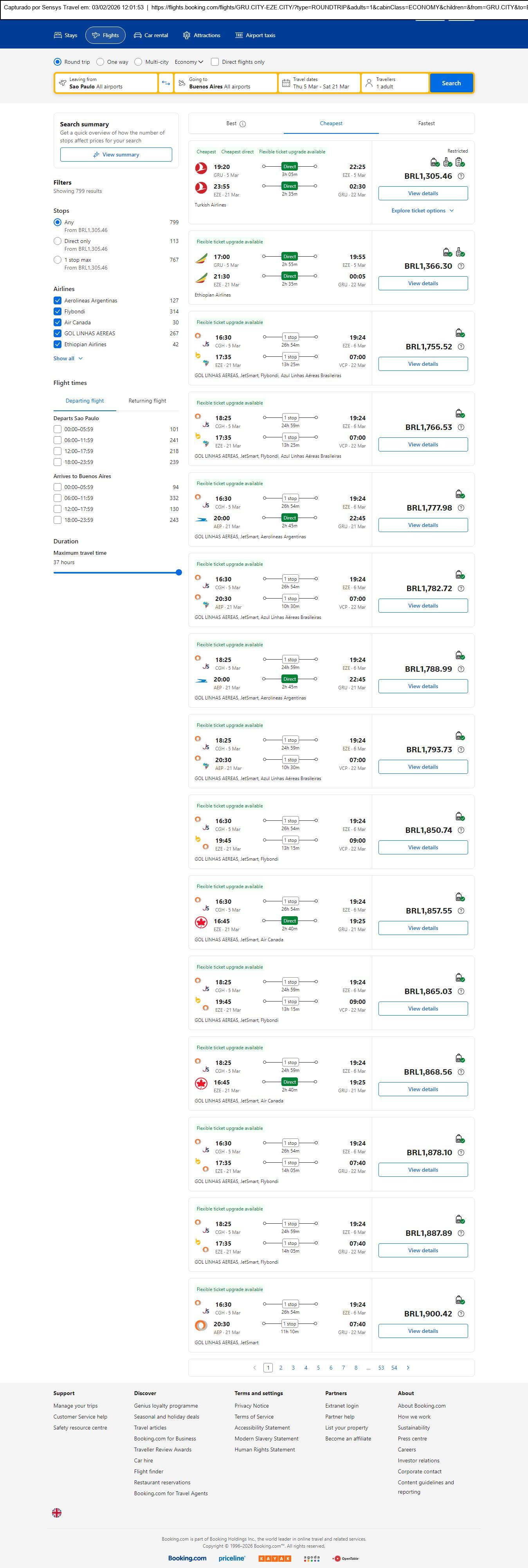528x1568 pixels.
Task: Expand Explore ticket options
Action: tap(423, 210)
